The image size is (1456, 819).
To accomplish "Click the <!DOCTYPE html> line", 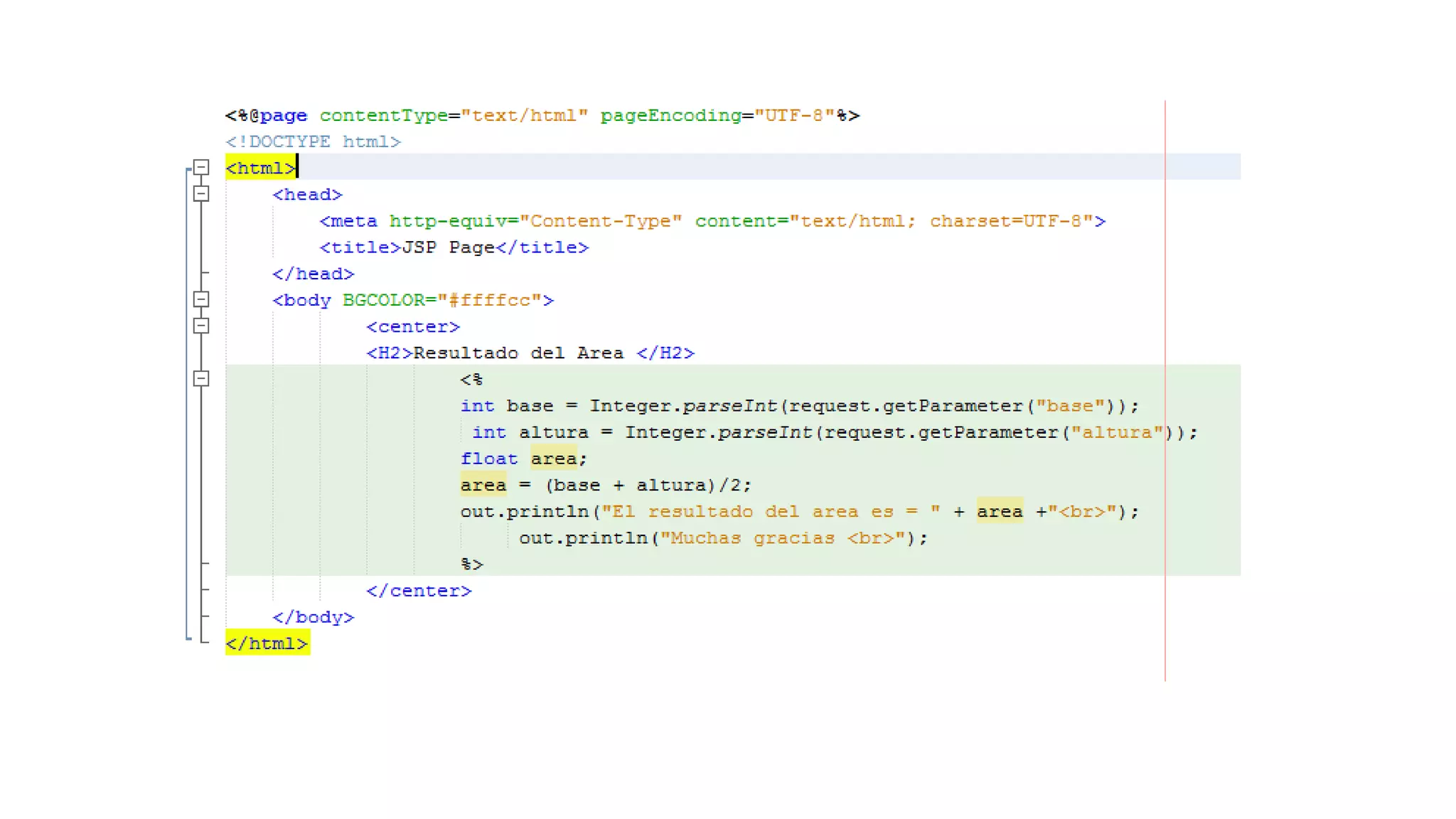I will pos(314,141).
